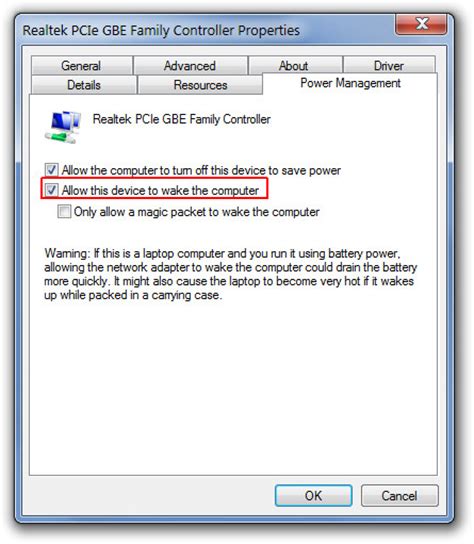Screen dimensions: 474x544
Task: Click the network adapter device icon
Action: click(x=63, y=127)
